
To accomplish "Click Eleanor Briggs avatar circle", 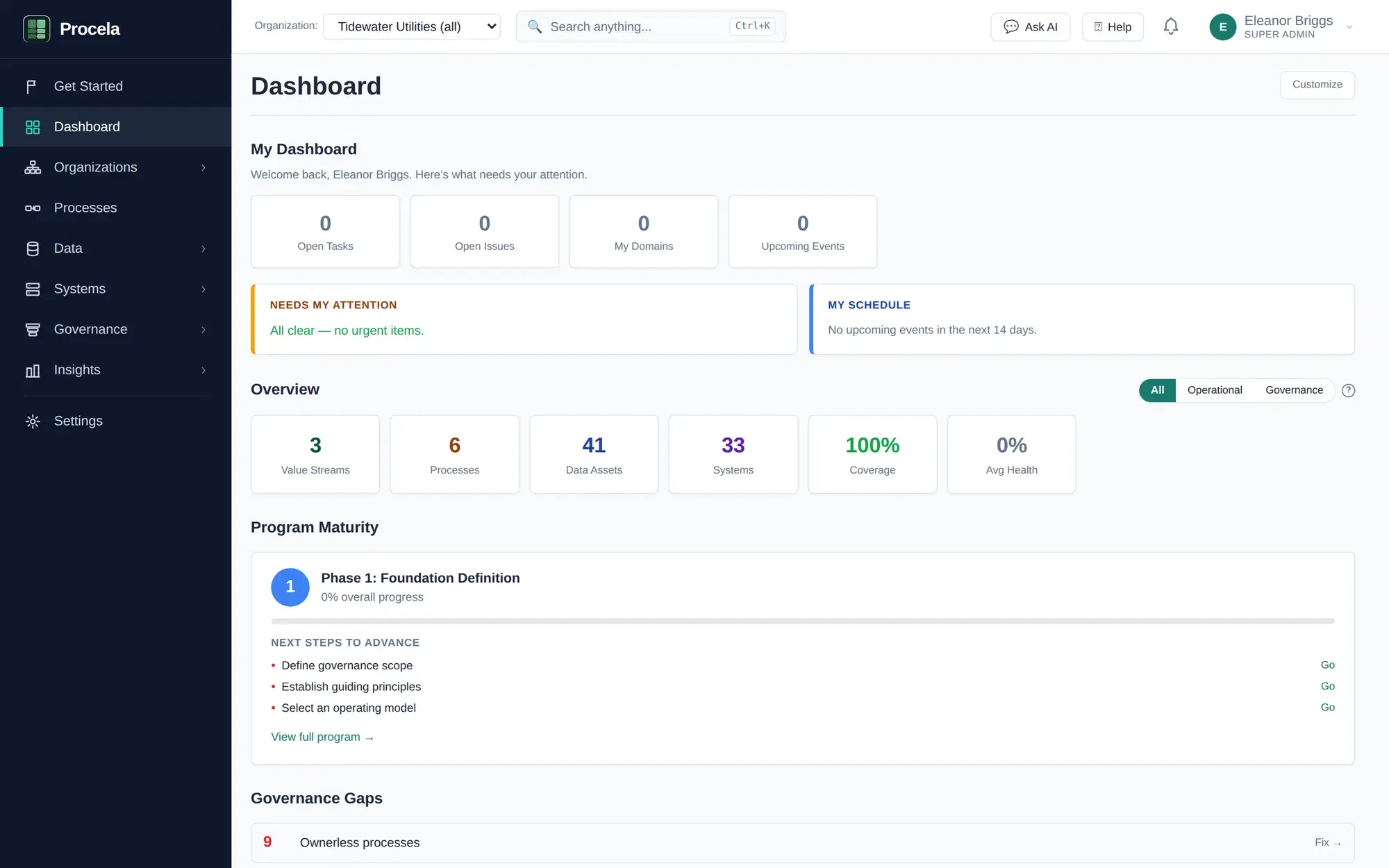I will [1222, 26].
